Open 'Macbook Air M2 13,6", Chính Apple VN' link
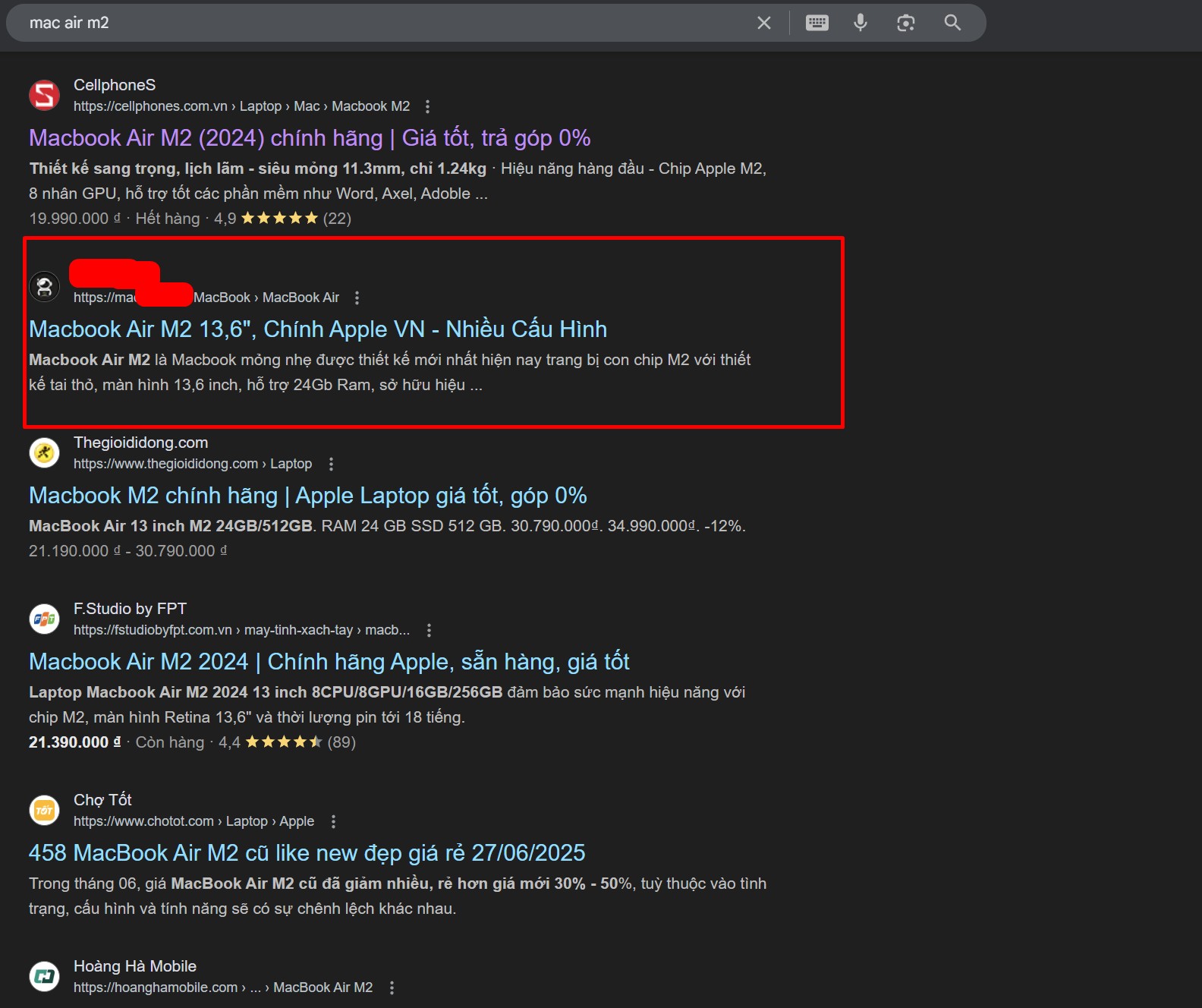Screen dimensions: 1202x1008 (318, 329)
